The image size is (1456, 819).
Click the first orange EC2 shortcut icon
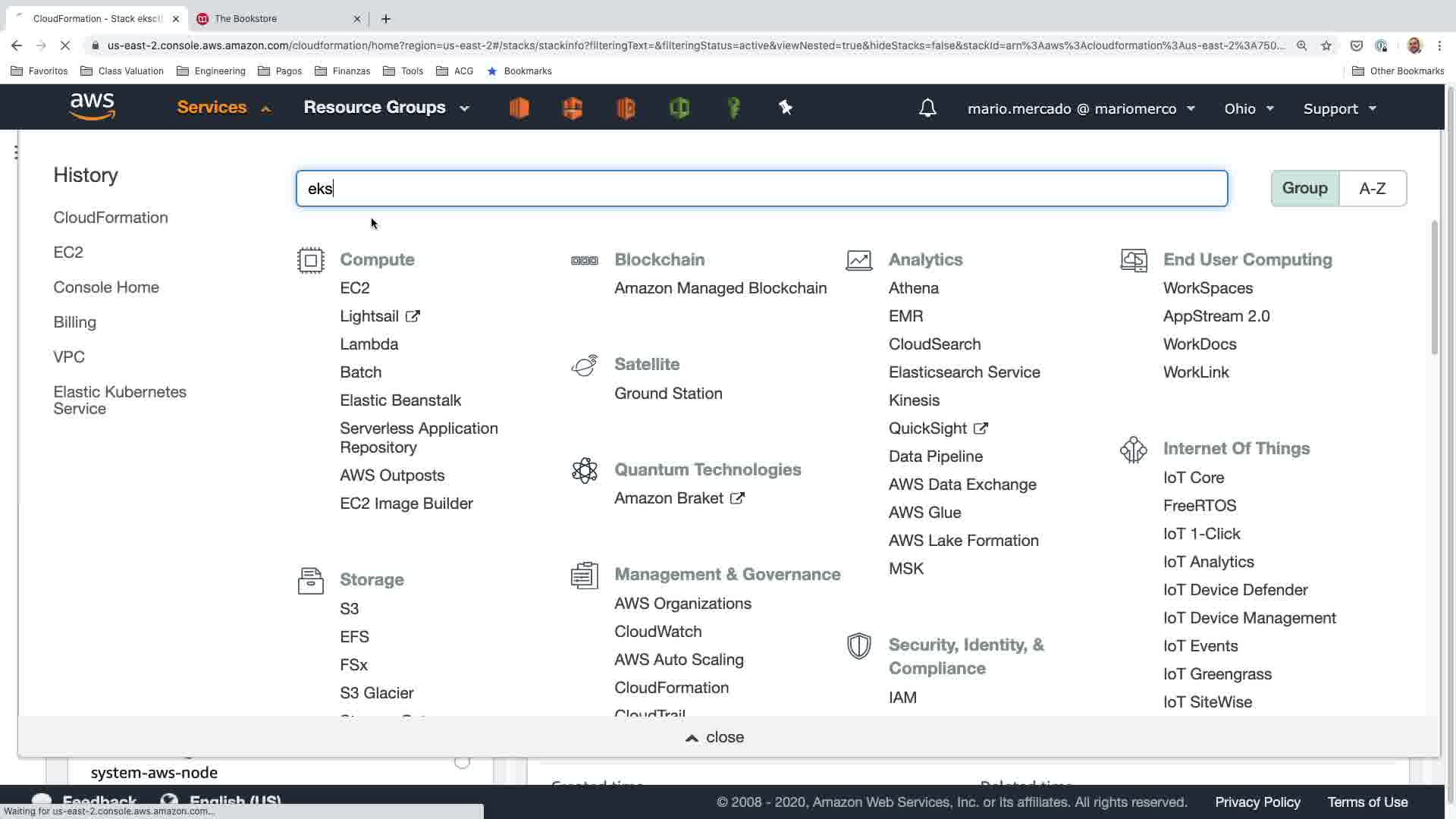(519, 108)
